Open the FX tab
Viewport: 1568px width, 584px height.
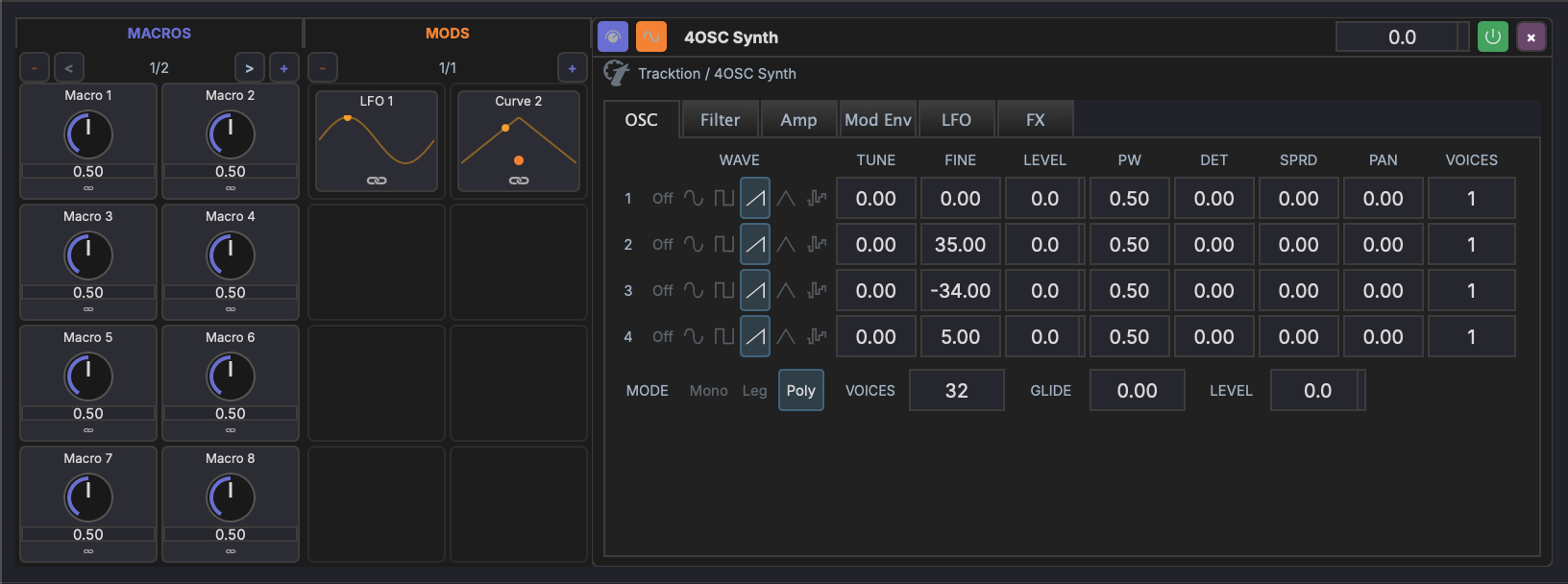[1036, 120]
